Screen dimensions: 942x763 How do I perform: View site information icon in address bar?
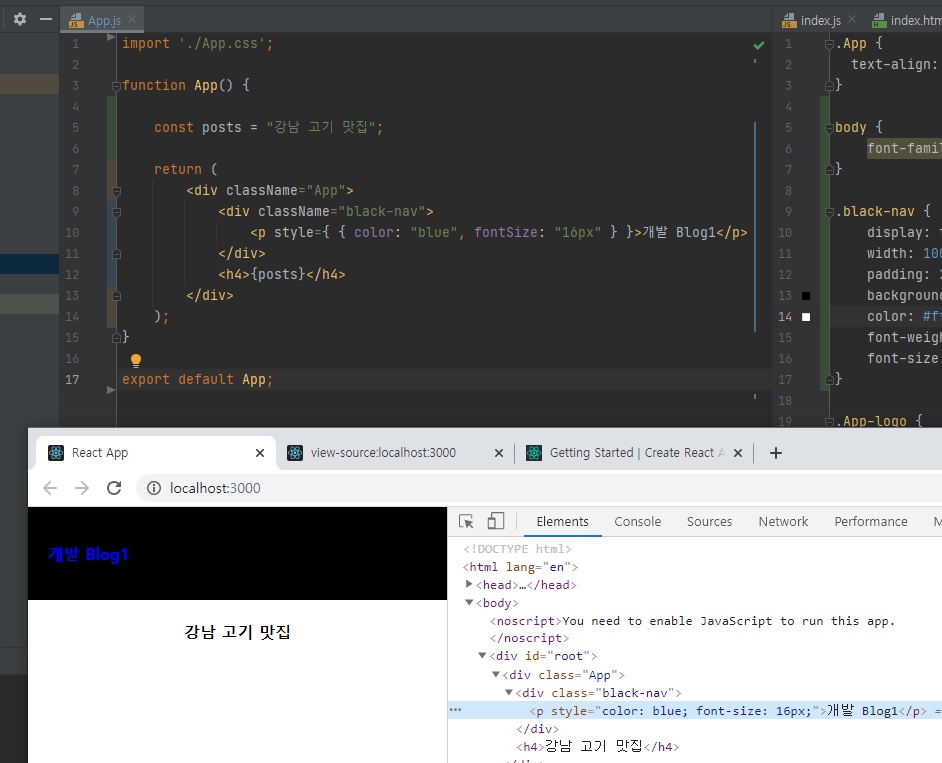pos(154,488)
